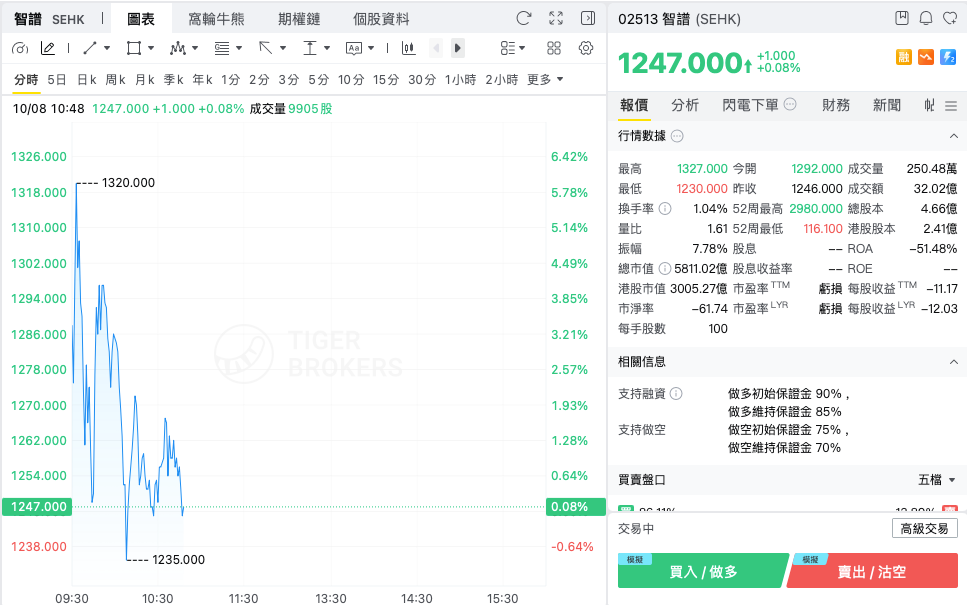
Task: Switch to 窩輪牛熊 tab
Action: 216,19
